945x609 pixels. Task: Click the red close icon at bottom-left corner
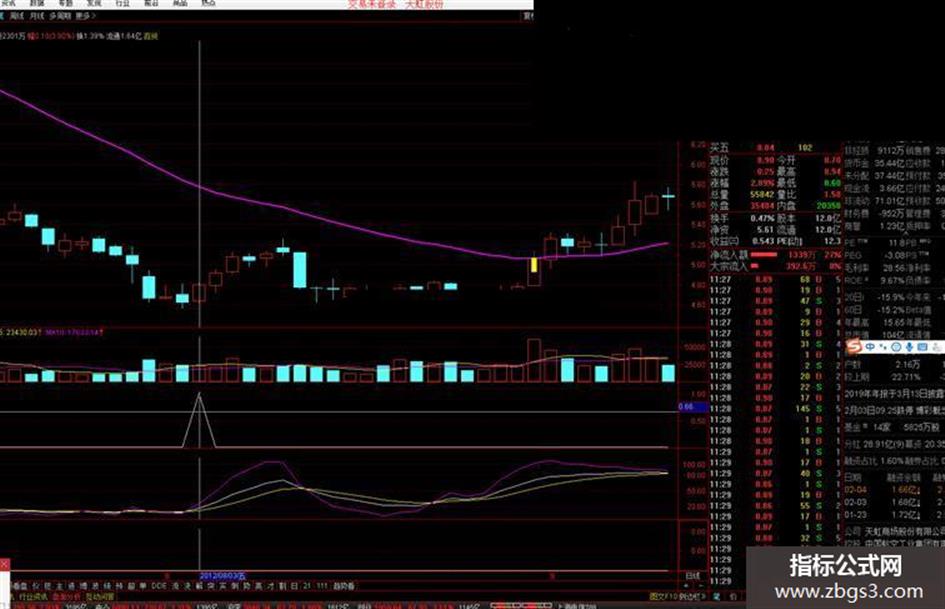coord(4,564)
